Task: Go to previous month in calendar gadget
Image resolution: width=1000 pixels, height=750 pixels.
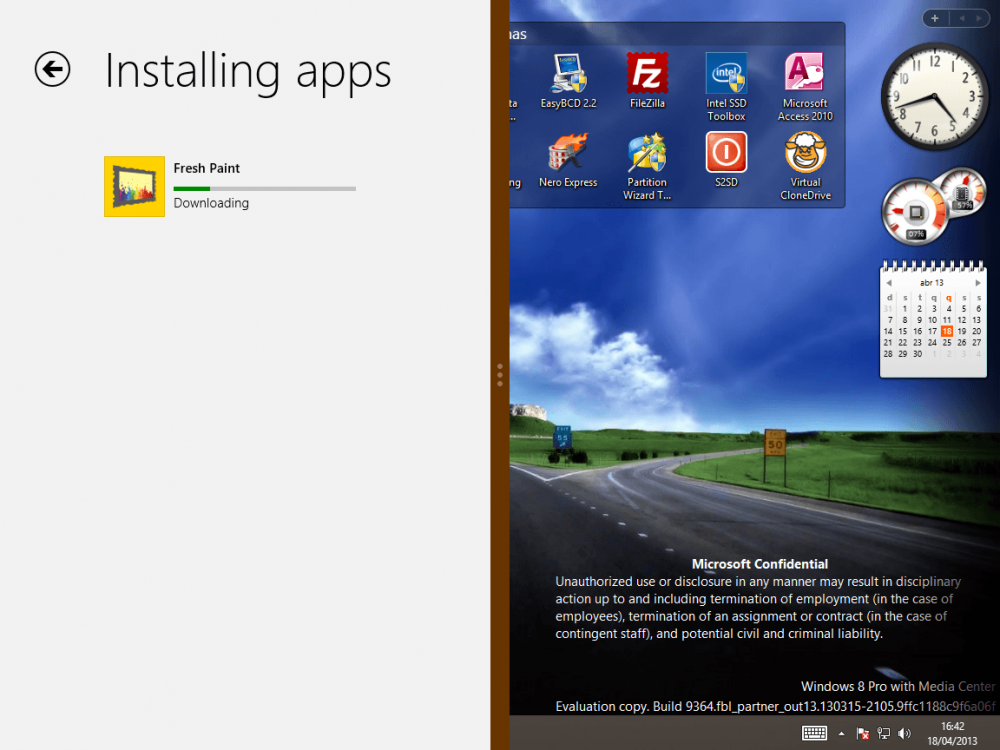Action: click(889, 283)
